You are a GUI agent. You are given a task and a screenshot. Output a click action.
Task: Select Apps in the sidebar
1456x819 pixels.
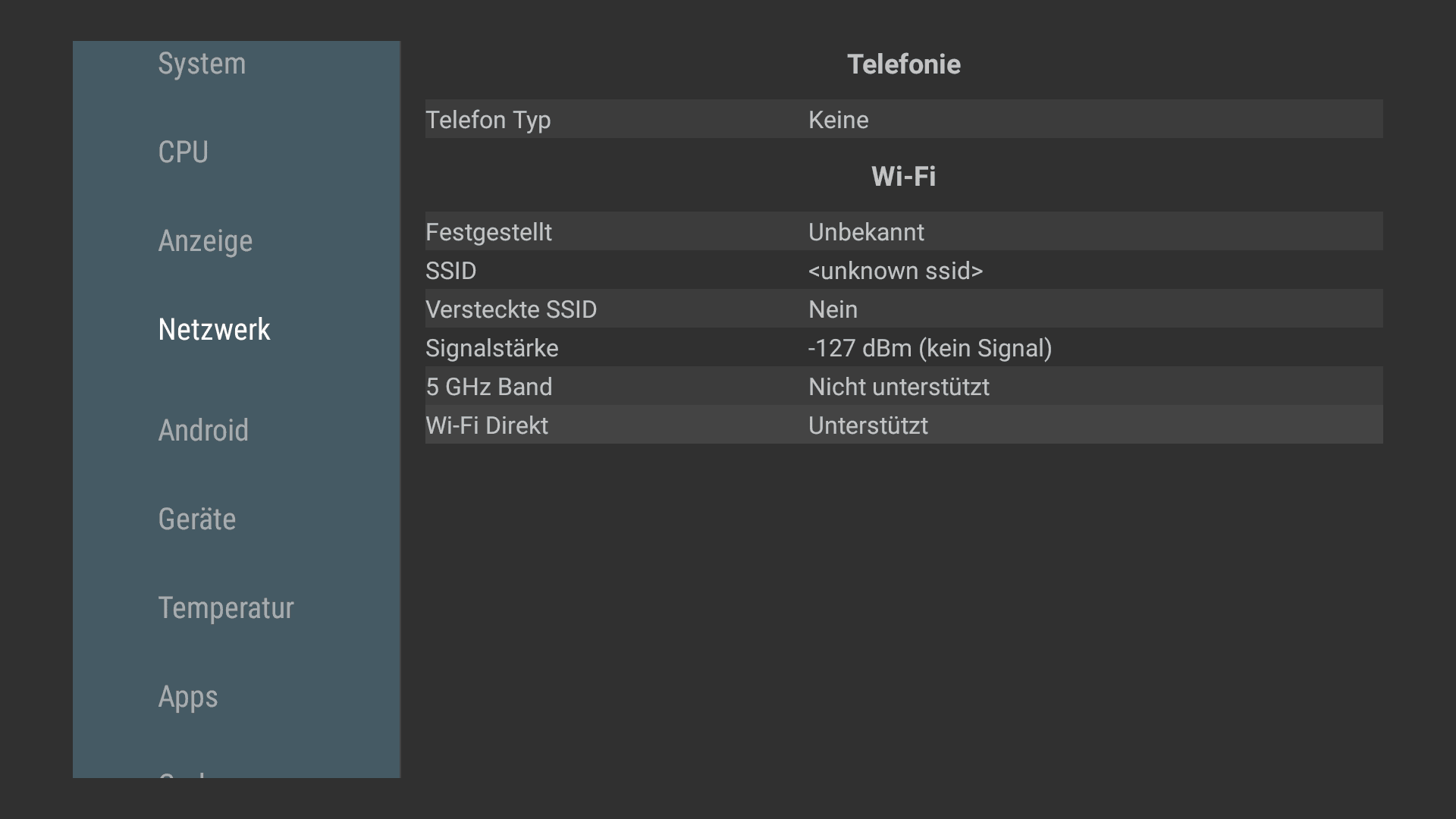click(x=188, y=697)
